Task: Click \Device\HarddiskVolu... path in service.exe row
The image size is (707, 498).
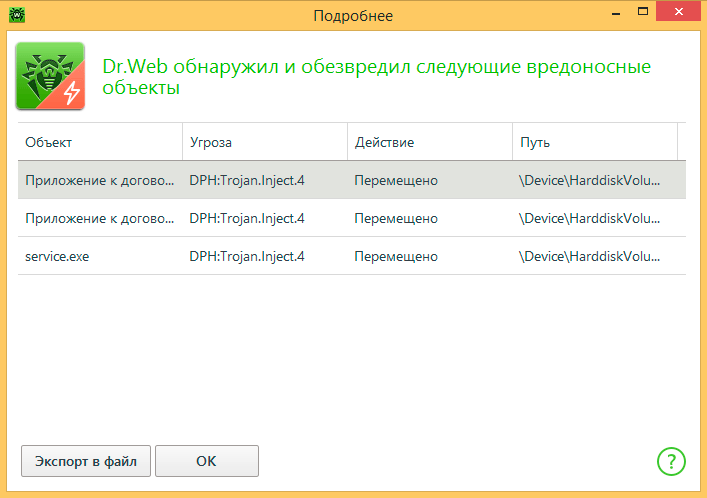Action: click(589, 256)
